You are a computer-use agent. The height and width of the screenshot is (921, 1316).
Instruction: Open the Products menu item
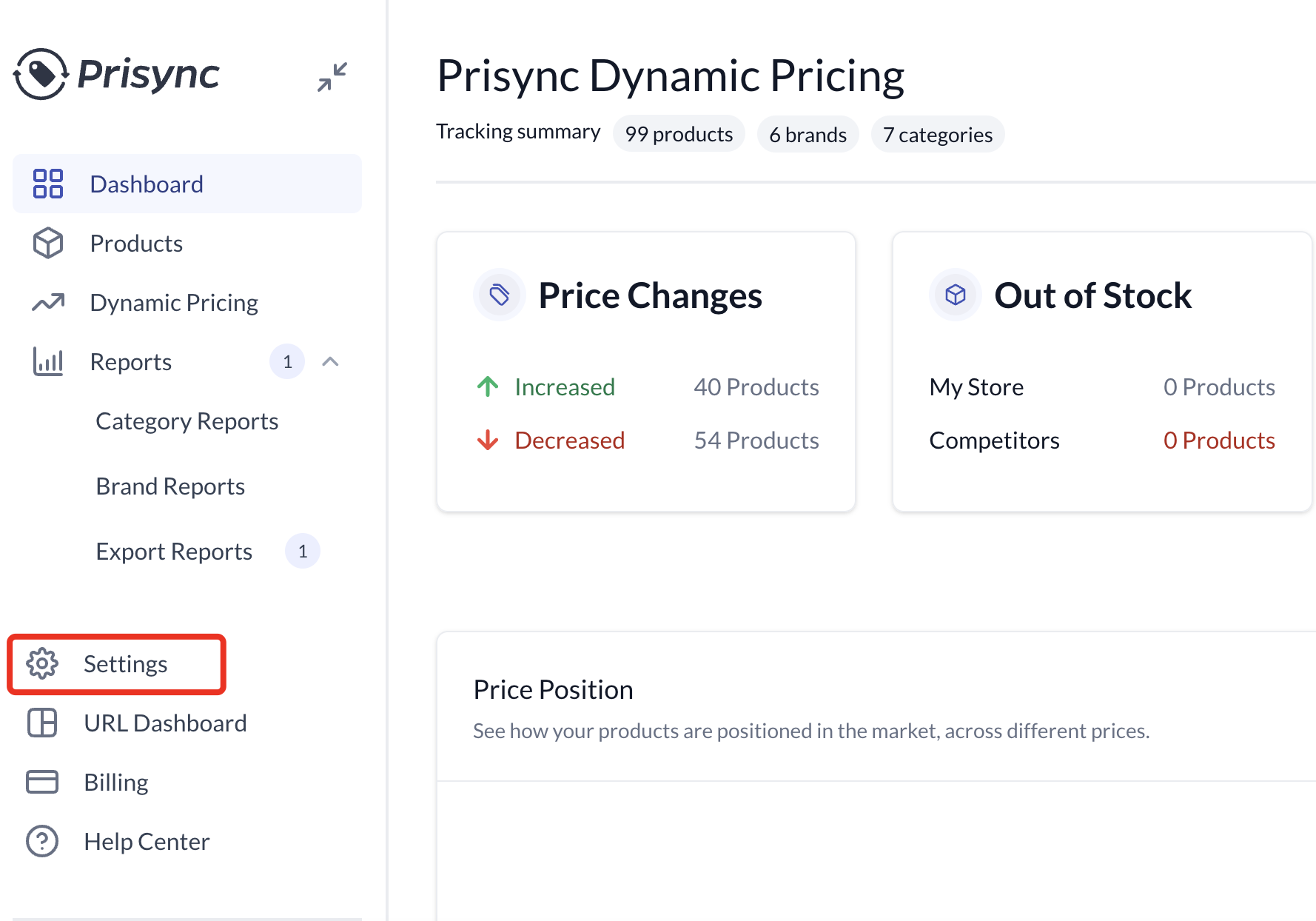tap(187, 243)
